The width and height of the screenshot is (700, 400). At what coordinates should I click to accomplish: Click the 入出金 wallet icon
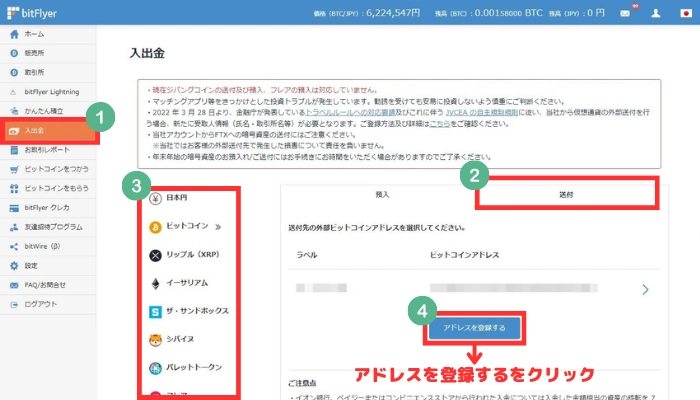(14, 131)
